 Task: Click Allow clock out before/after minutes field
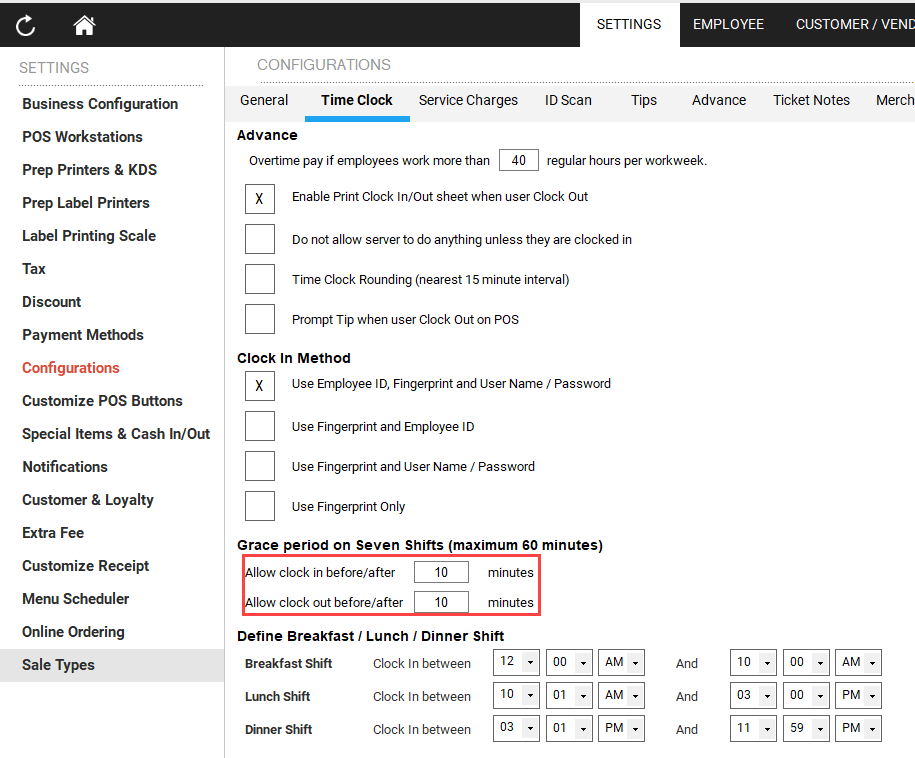point(441,603)
